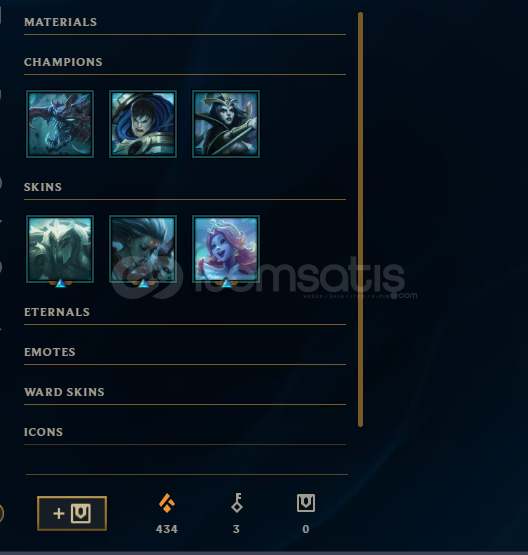528x555 pixels.
Task: Click the golden vertical scrollbar
Action: [x=360, y=219]
